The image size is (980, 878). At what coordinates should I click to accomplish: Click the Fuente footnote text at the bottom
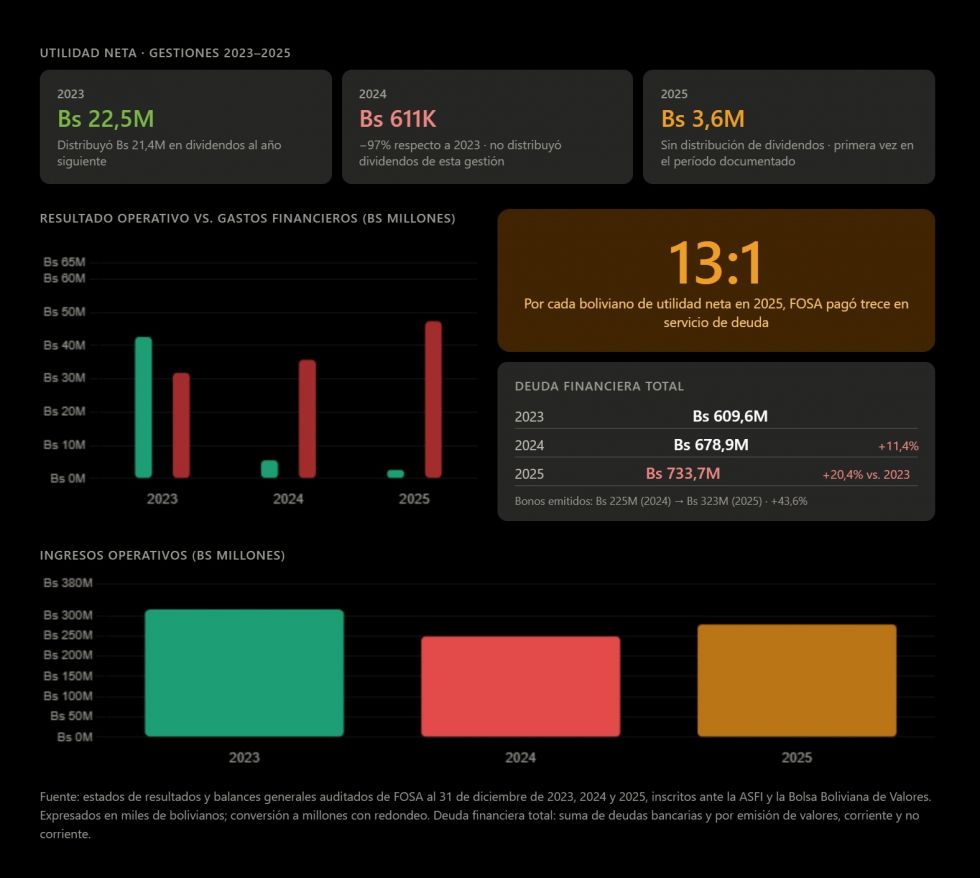click(487, 815)
